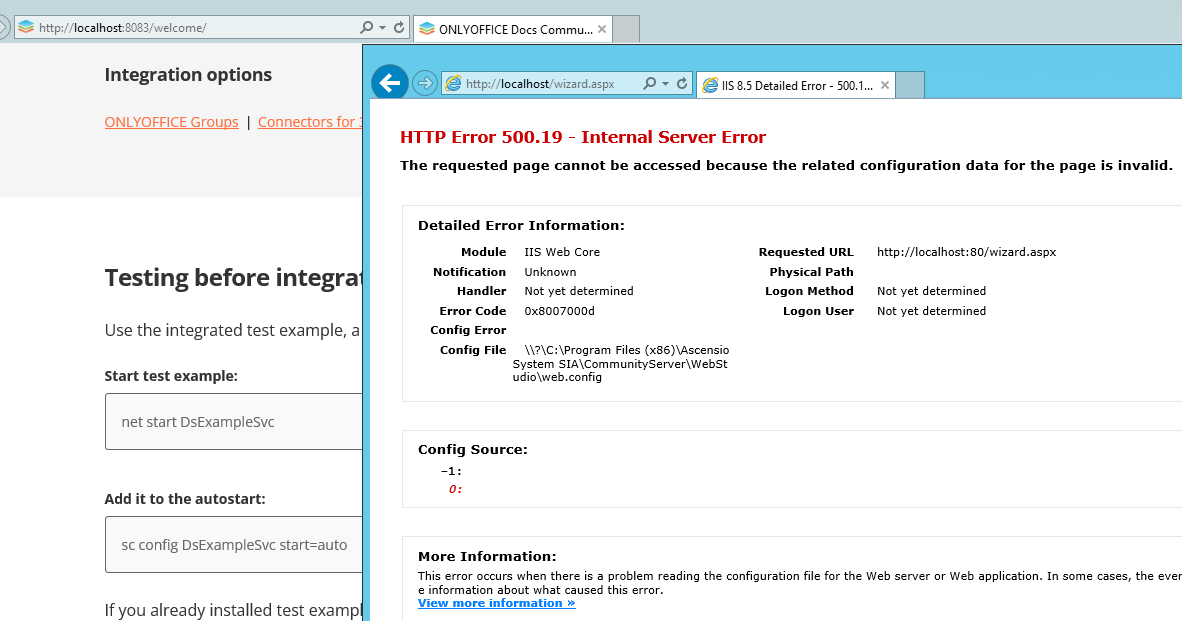This screenshot has width=1182, height=621.
Task: Click the ONLYOFFICE favicon in the welcome address bar
Action: point(26,28)
